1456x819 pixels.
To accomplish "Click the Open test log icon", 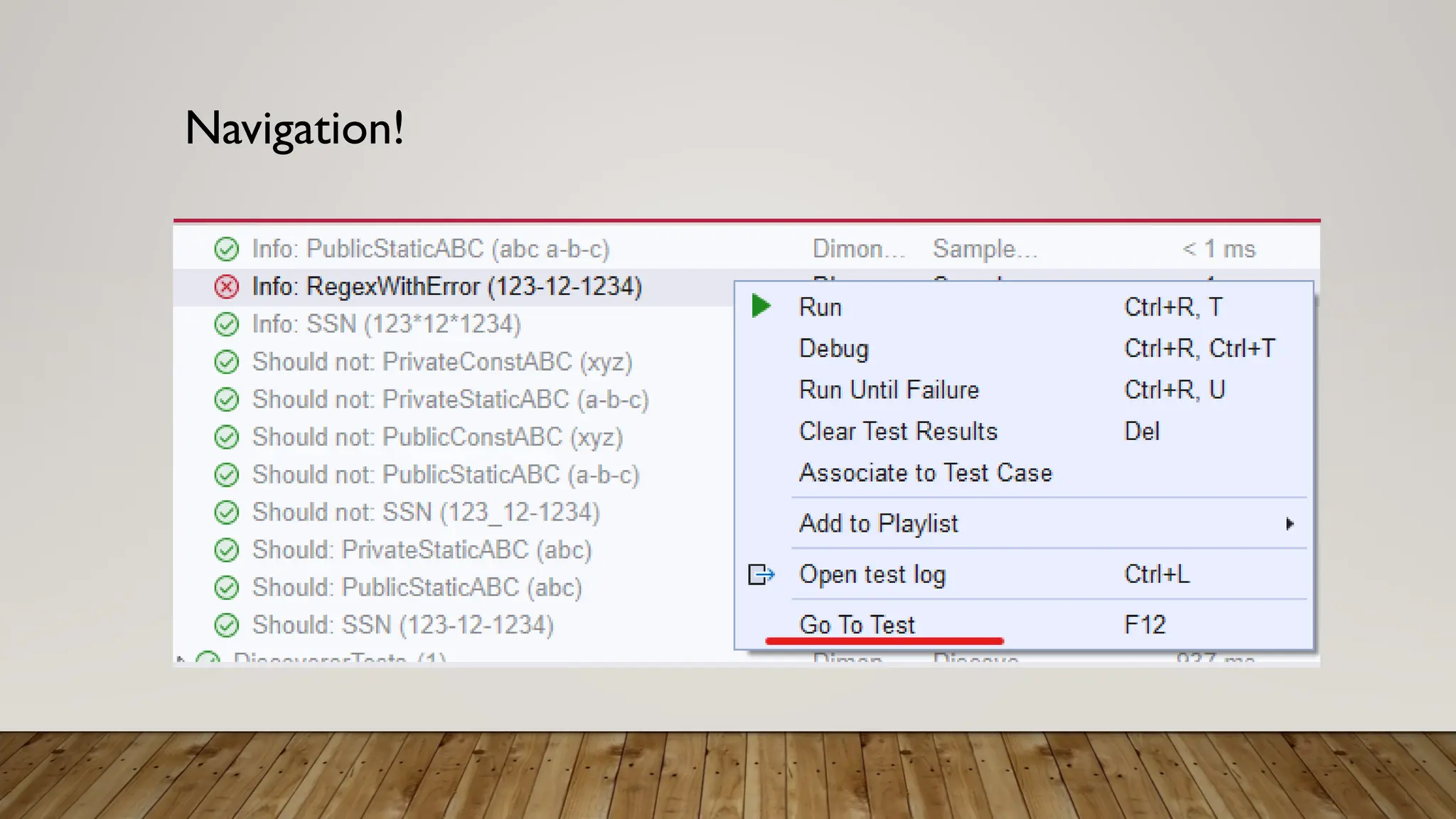I will [x=761, y=574].
